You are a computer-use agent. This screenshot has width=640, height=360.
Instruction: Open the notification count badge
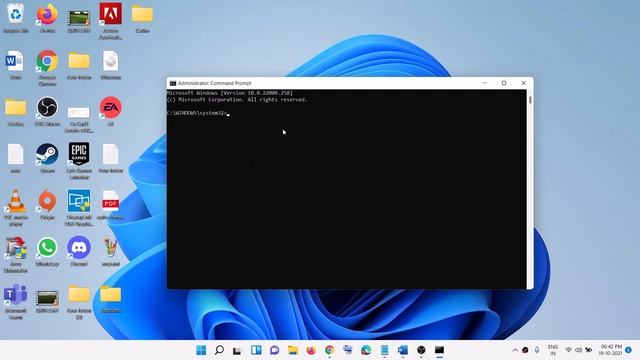(629, 350)
